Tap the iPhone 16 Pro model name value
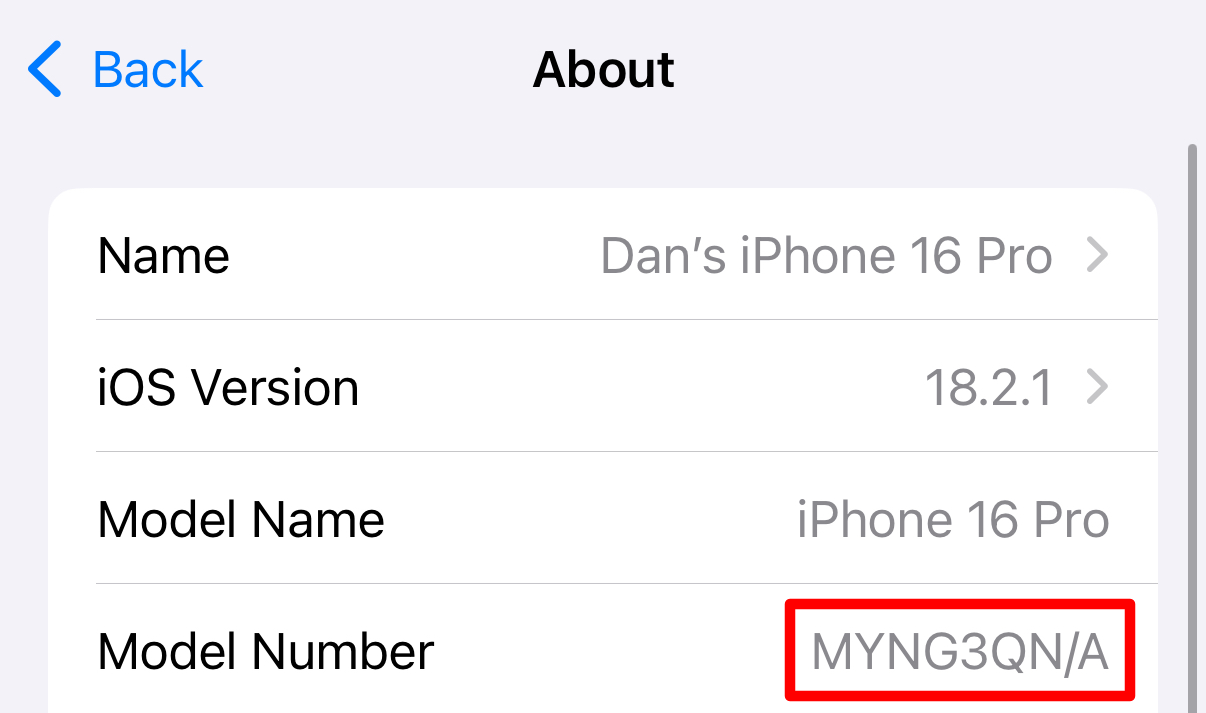This screenshot has height=713, width=1206. click(x=953, y=520)
